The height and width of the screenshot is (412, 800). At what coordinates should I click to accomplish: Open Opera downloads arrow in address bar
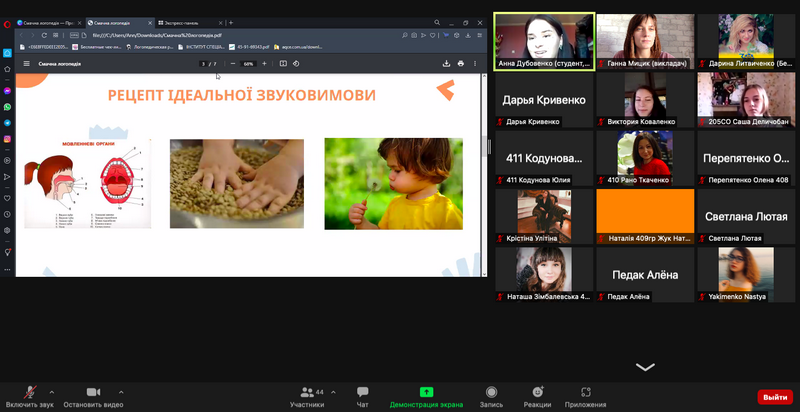point(468,35)
